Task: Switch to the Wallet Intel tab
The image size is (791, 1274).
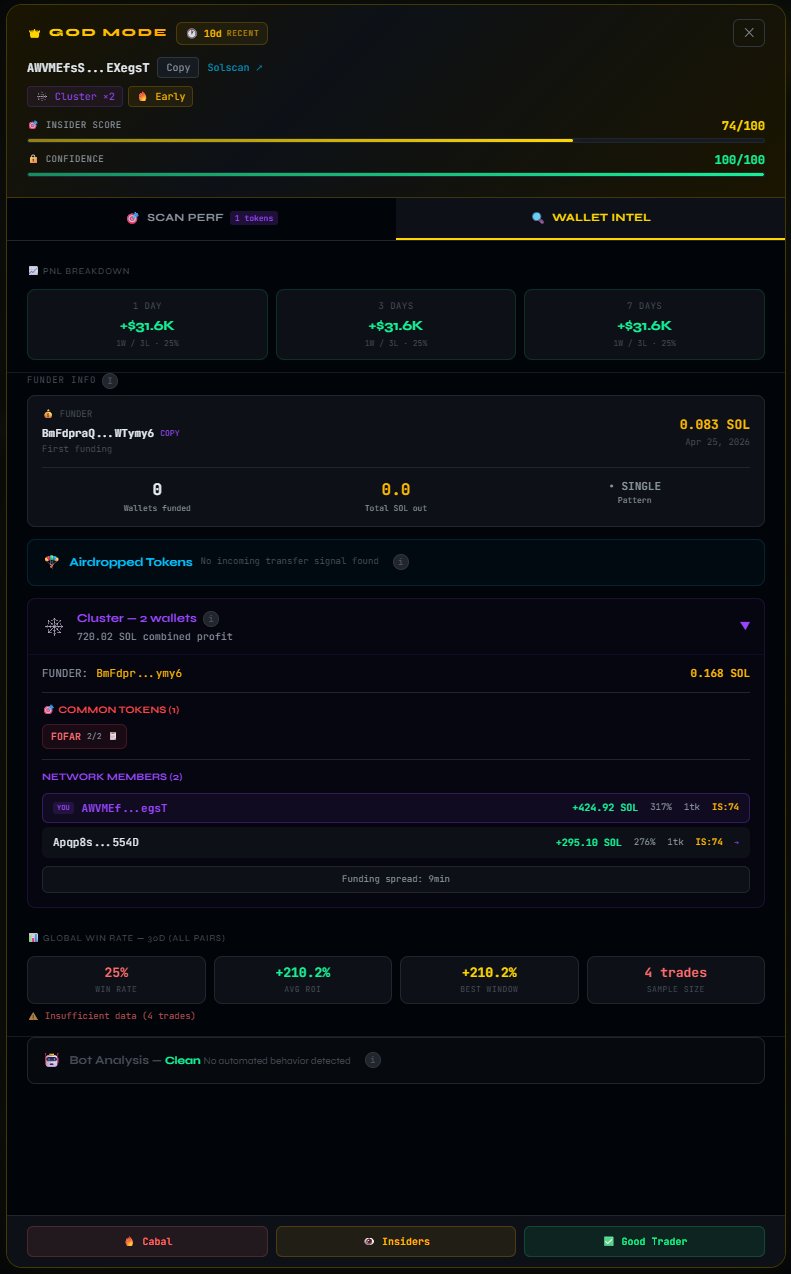Action: (590, 218)
